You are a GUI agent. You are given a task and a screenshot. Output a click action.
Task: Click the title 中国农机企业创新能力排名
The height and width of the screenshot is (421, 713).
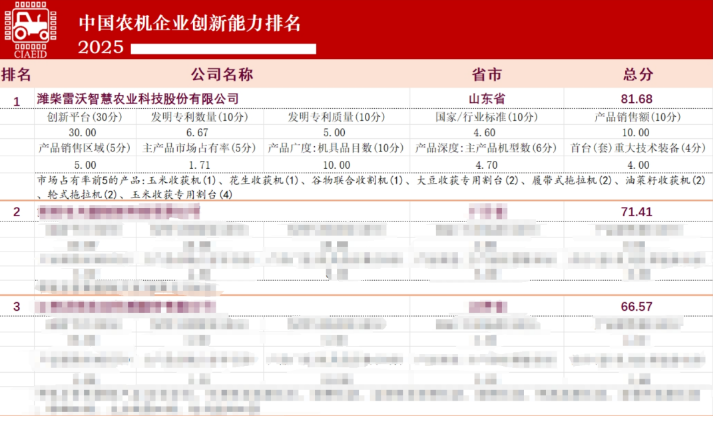click(190, 23)
